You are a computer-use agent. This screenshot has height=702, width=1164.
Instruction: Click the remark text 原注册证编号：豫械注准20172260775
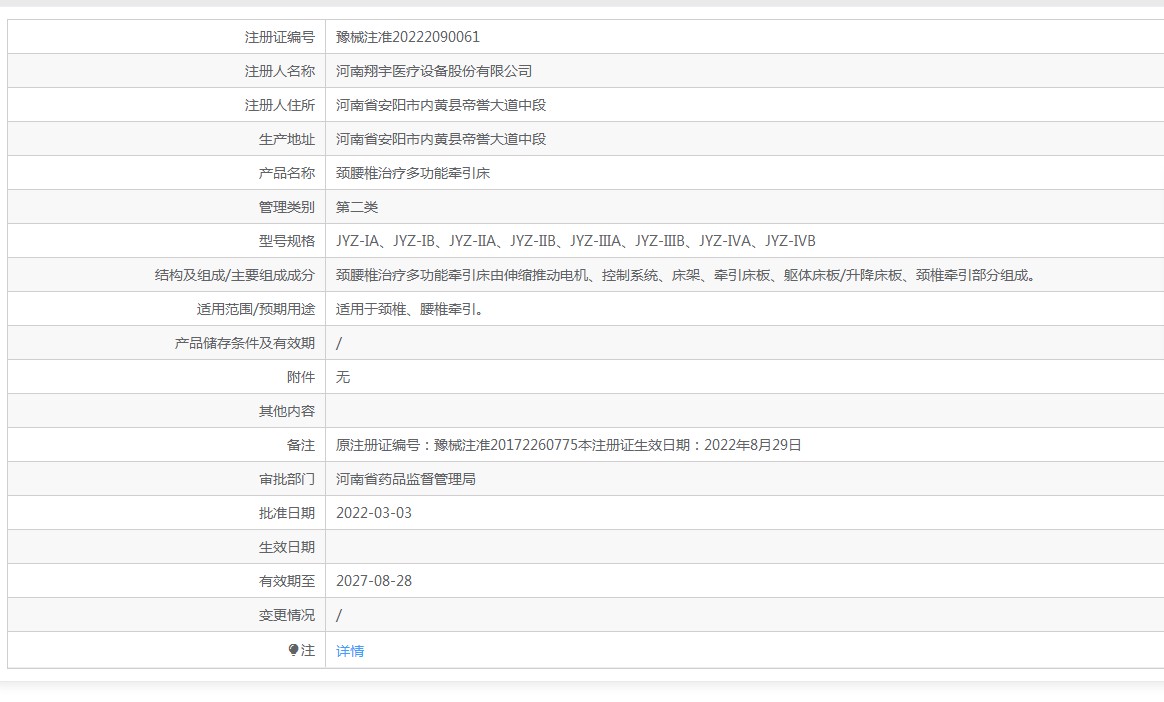tap(457, 445)
